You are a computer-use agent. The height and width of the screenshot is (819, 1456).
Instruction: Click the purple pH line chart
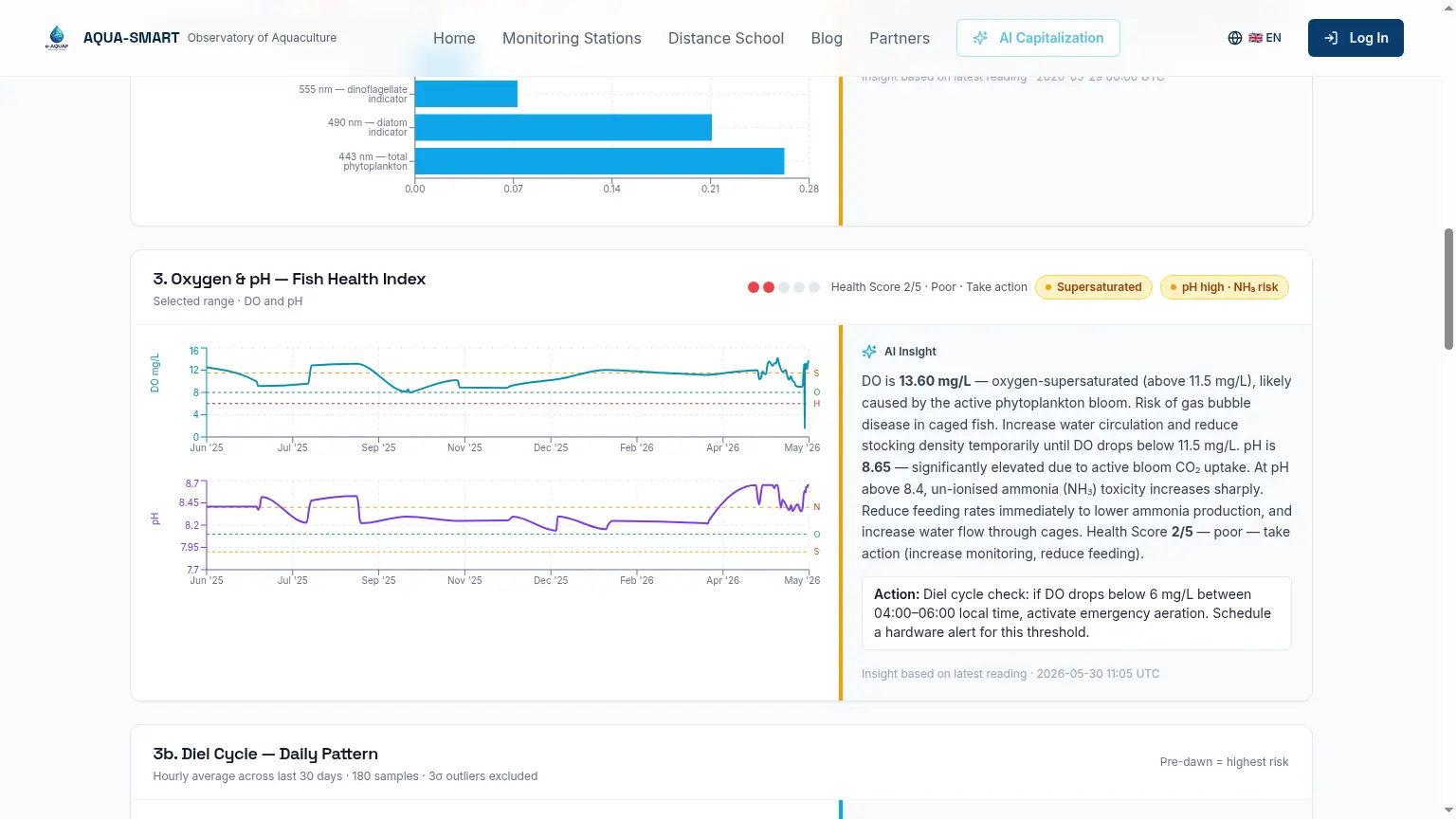coord(508,526)
